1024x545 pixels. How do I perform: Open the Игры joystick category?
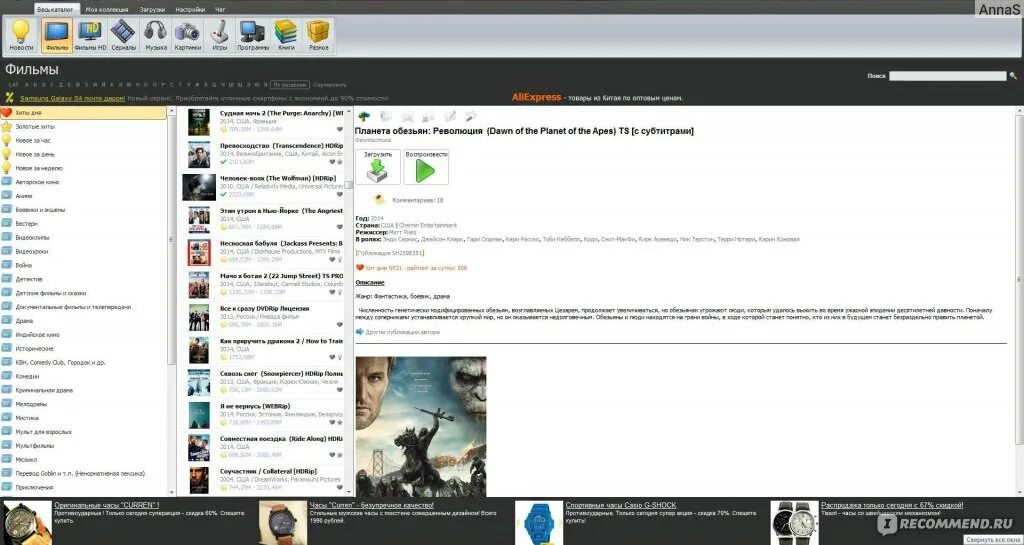click(x=220, y=35)
